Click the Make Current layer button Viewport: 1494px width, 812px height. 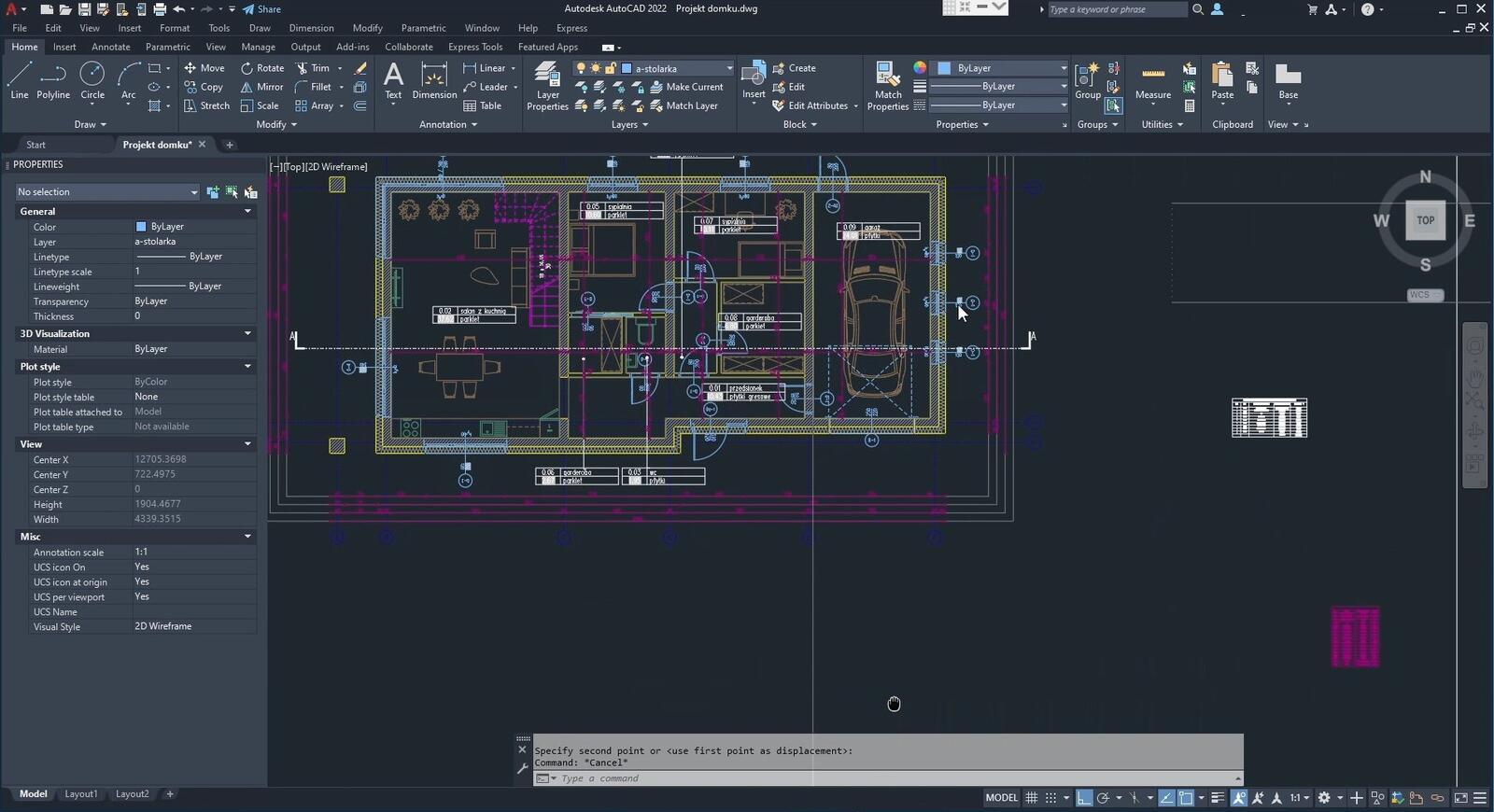[x=685, y=87]
